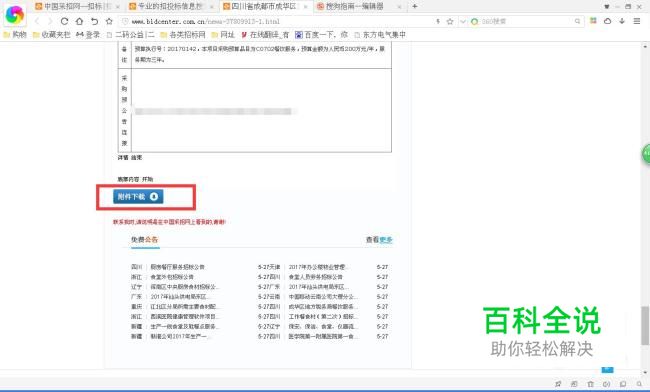650x392 pixels.
Task: Click the 登录 bookmark
Action: pyautogui.click(x=88, y=35)
